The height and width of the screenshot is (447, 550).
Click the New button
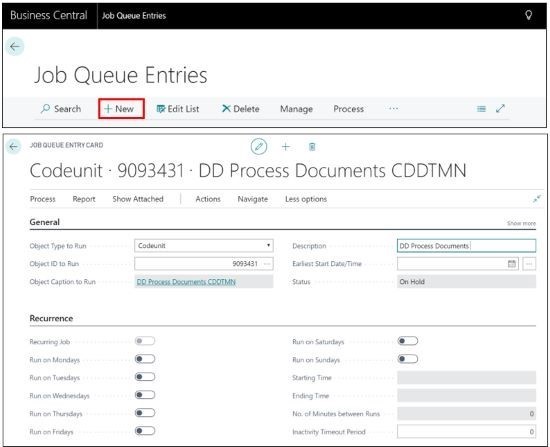point(121,109)
